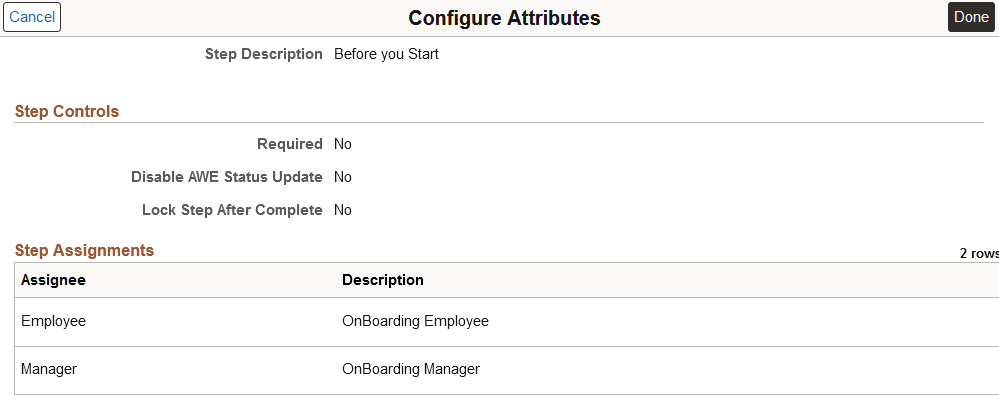Image resolution: width=999 pixels, height=408 pixels.
Task: Select the Configure Attributes page title
Action: (x=504, y=18)
